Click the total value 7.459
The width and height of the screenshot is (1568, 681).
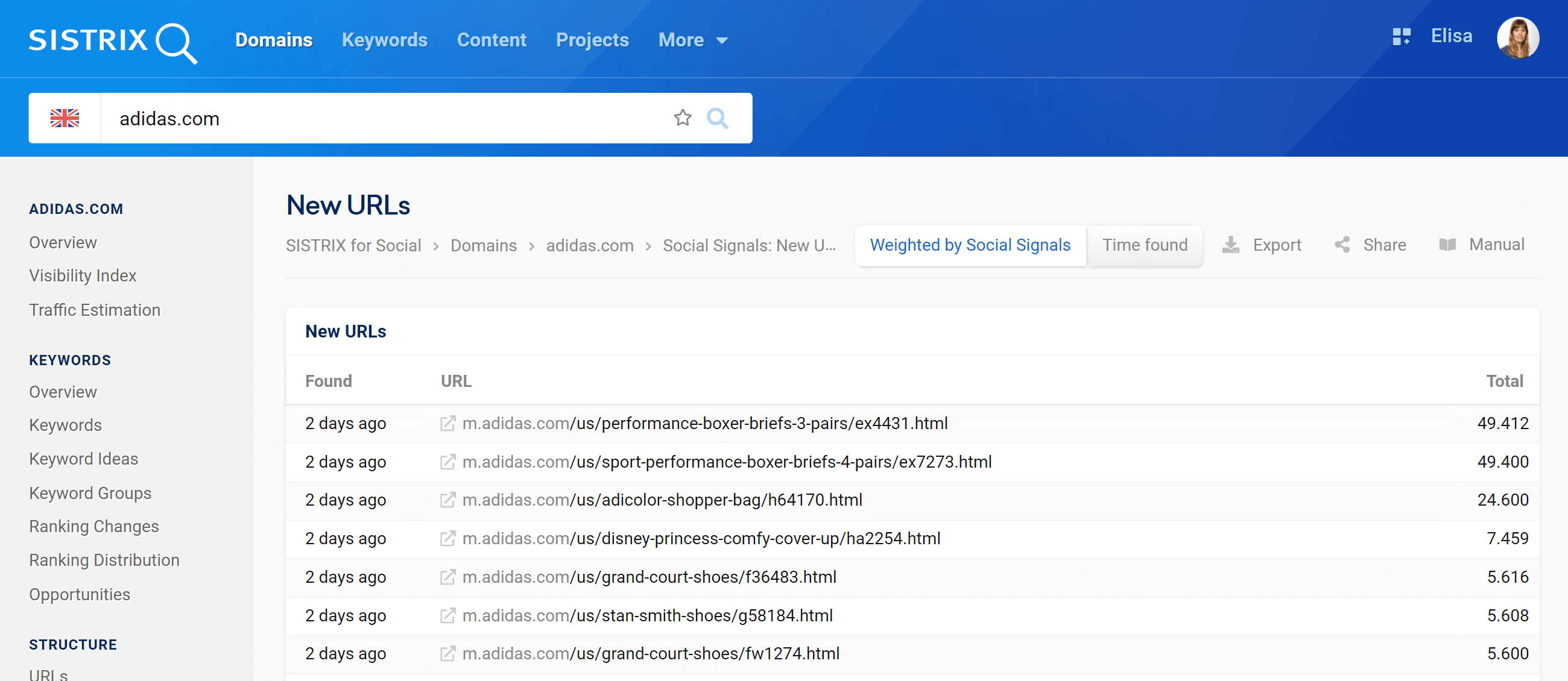click(x=1507, y=538)
